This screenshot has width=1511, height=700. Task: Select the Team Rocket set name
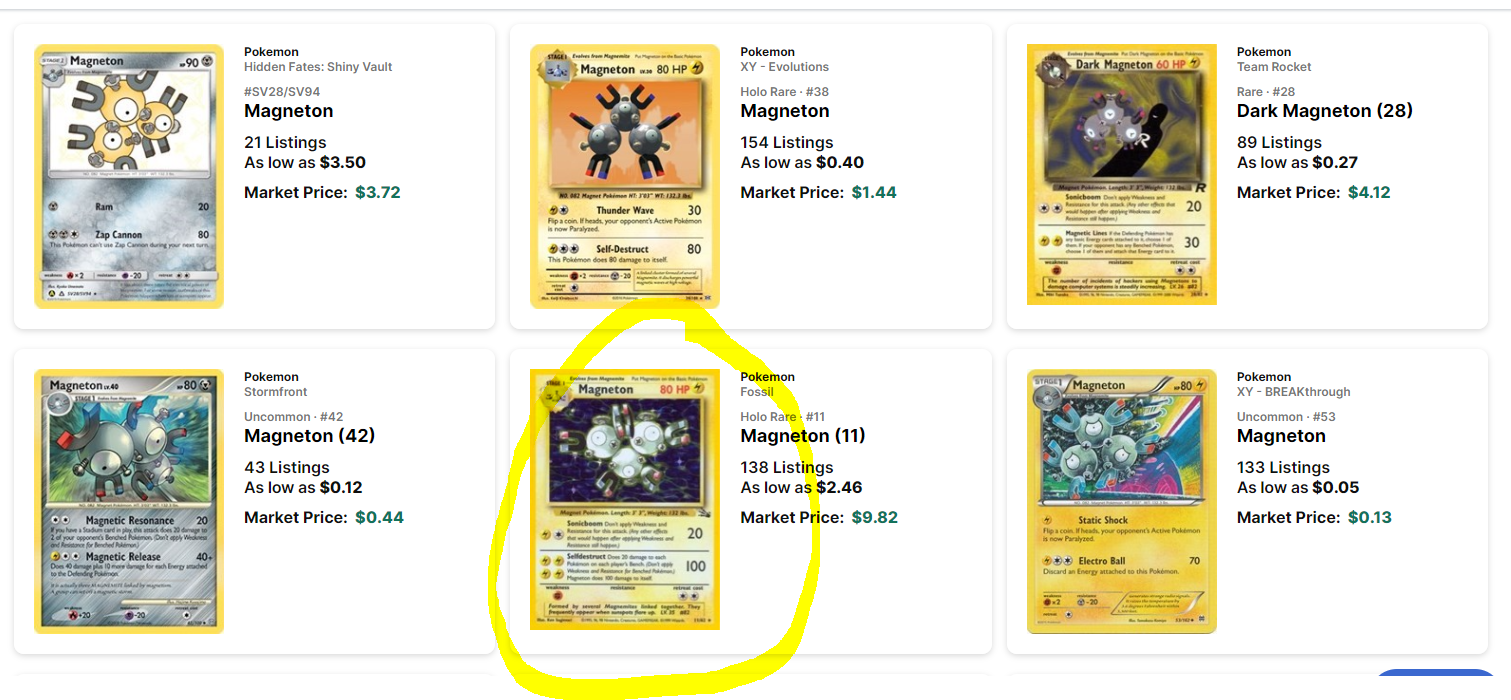[1274, 67]
